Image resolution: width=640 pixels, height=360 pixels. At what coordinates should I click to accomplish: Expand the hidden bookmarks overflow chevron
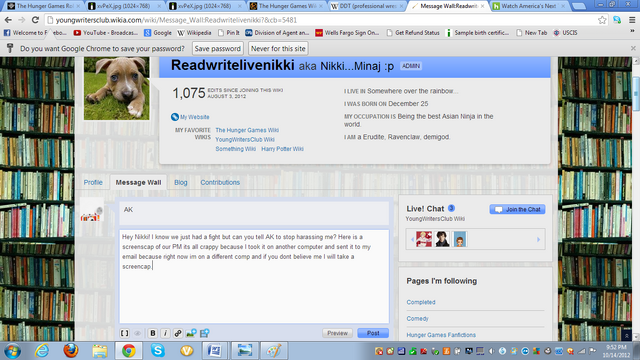632,32
